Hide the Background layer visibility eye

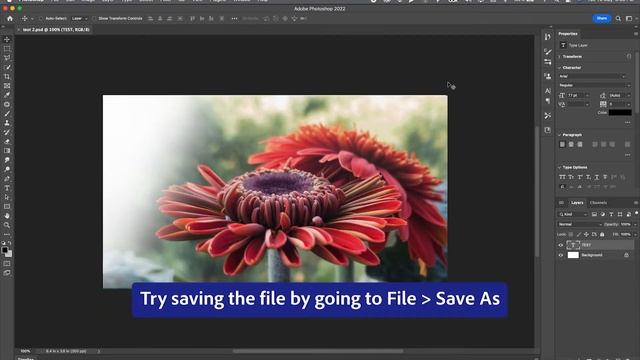(560, 255)
